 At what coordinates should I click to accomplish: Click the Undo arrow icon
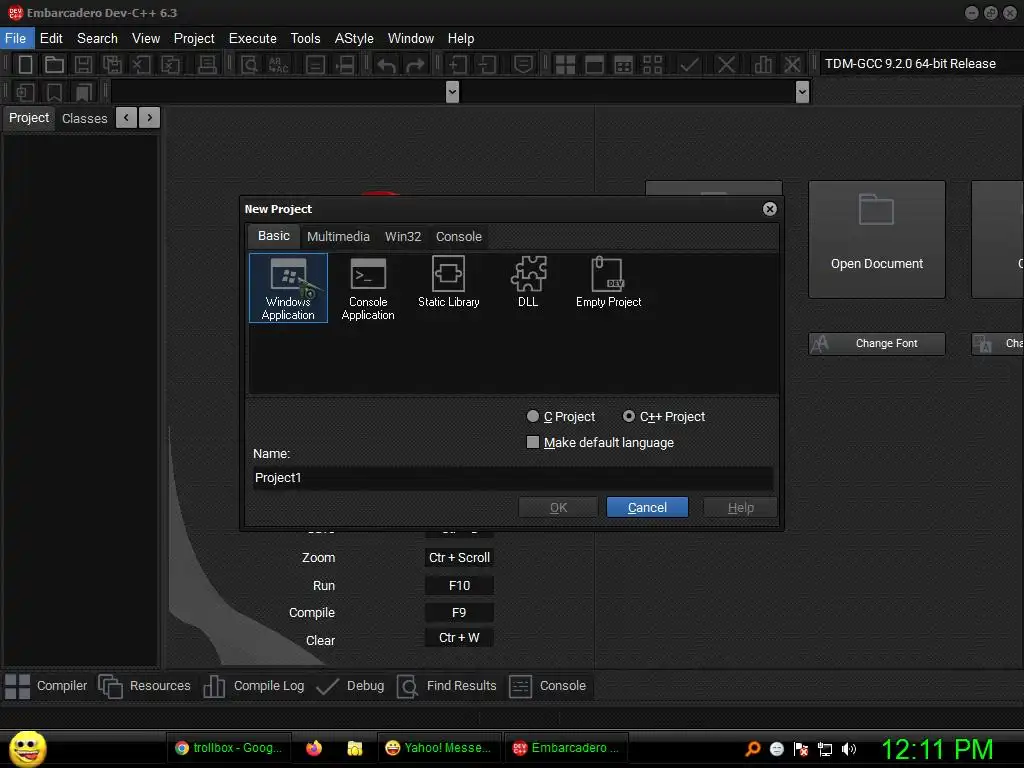[386, 64]
